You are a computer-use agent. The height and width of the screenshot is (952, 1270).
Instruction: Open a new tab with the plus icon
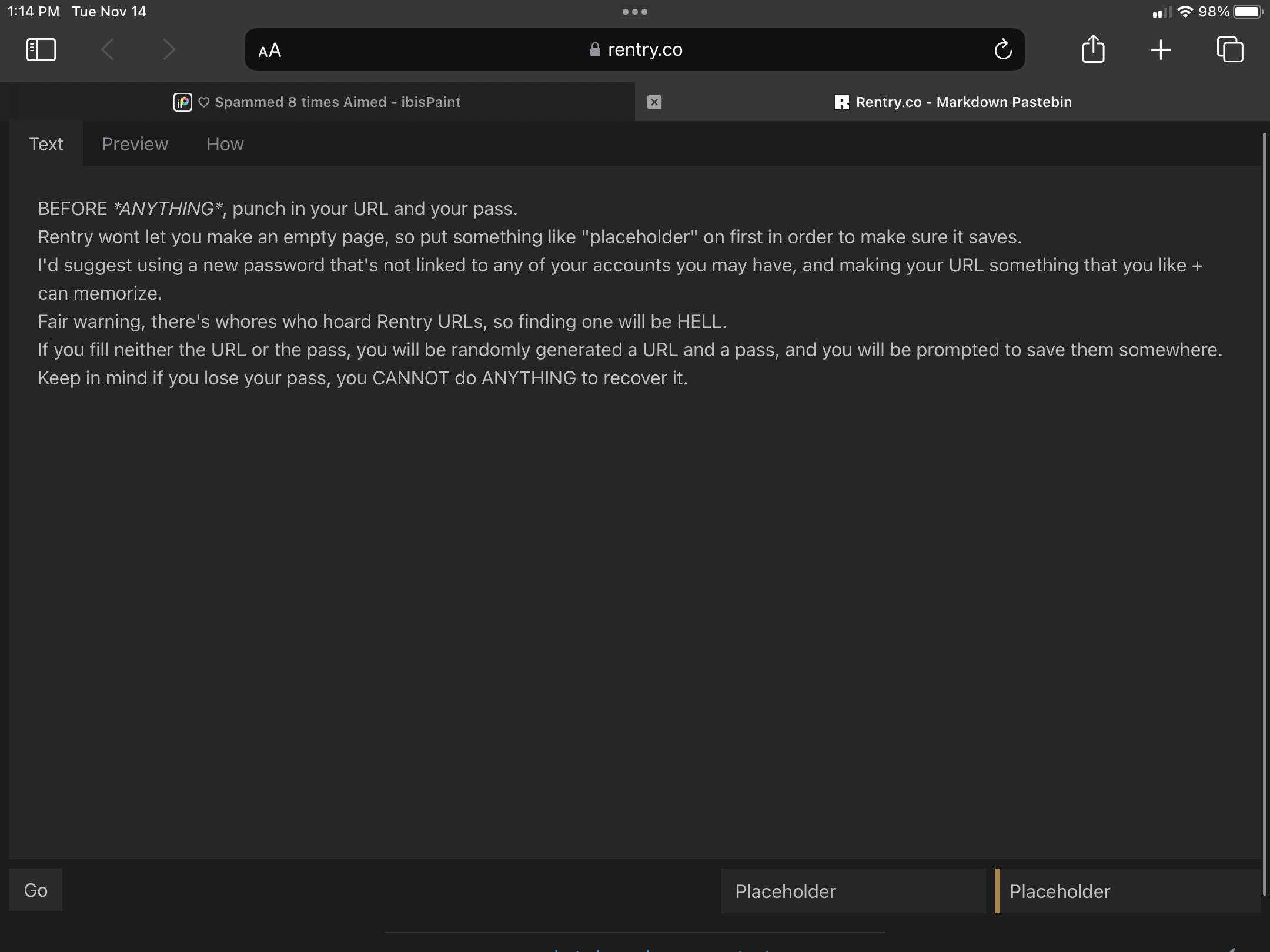1161,49
